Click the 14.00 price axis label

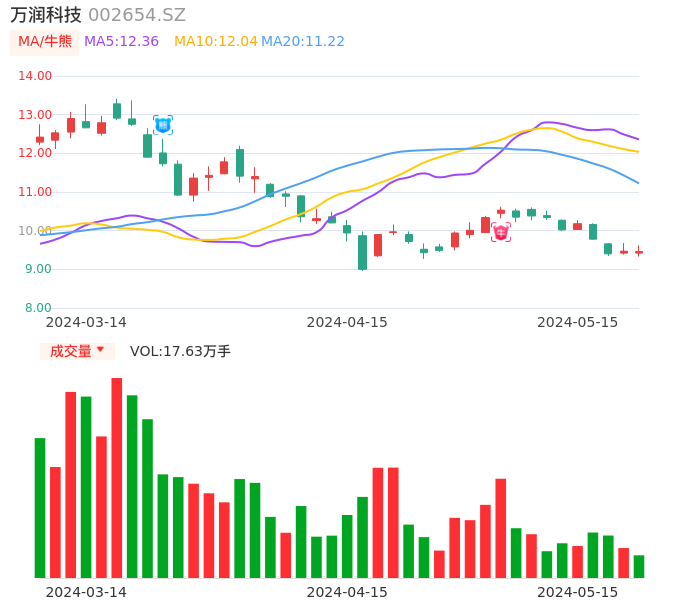pos(35,76)
